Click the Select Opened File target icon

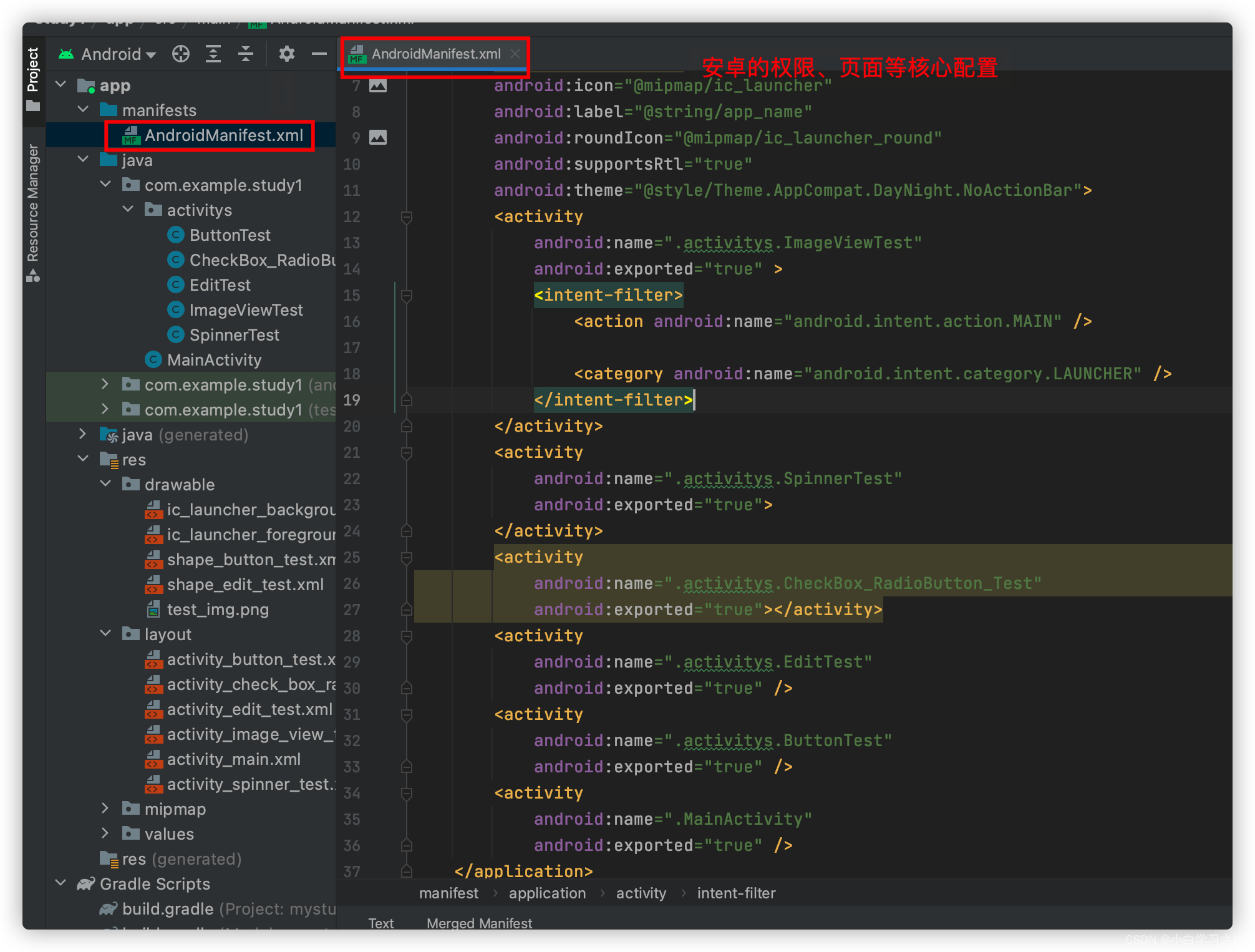tap(181, 54)
